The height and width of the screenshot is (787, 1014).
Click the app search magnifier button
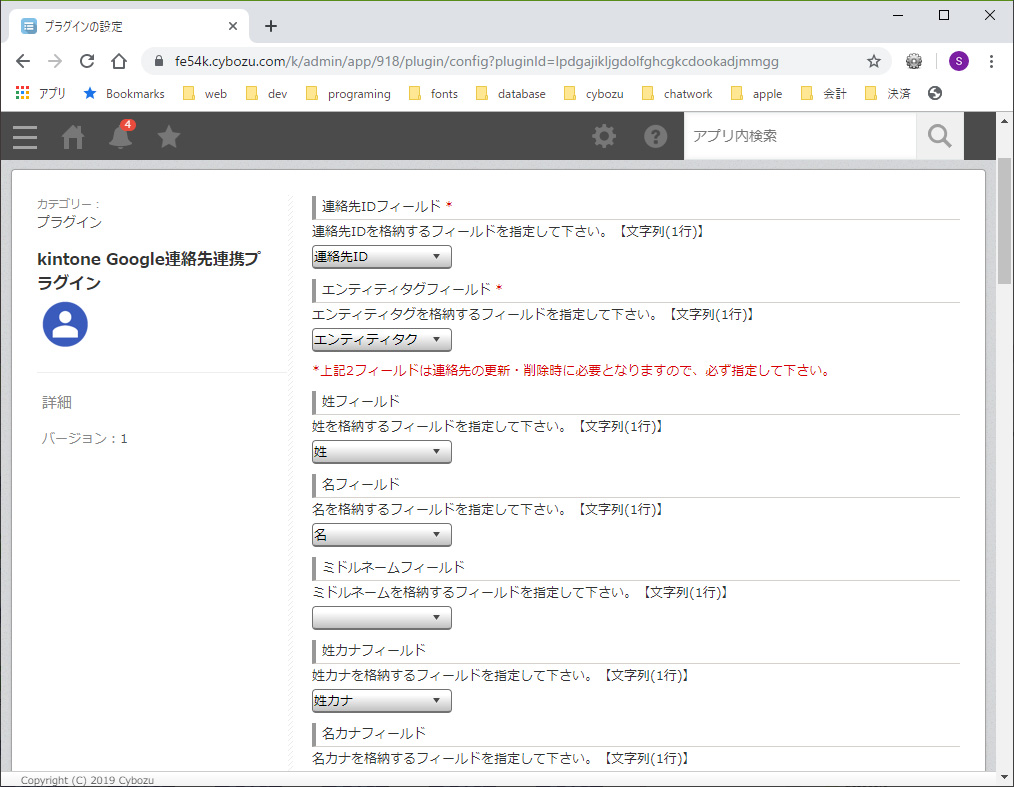coord(940,136)
